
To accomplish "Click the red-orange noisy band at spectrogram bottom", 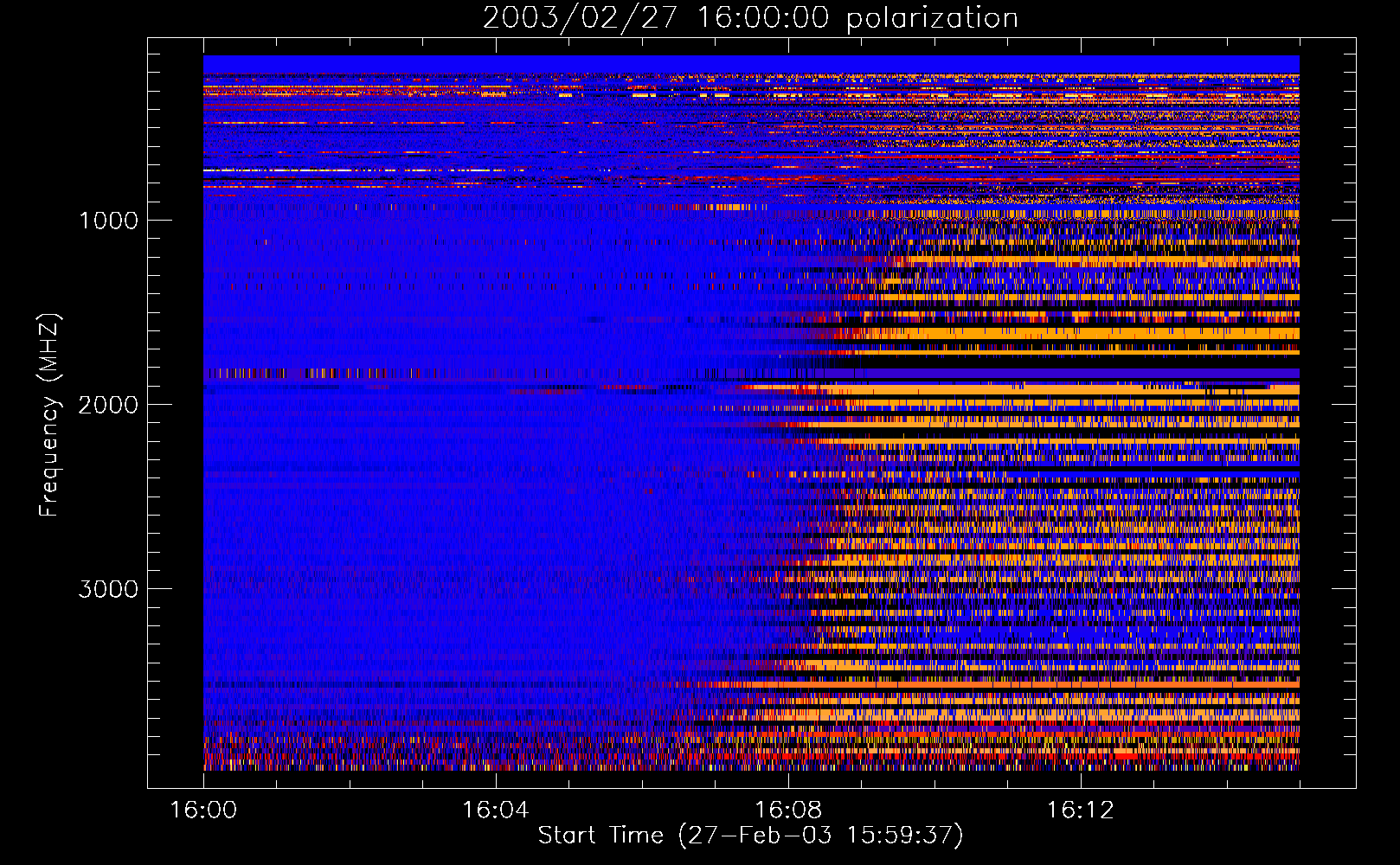I will (x=751, y=753).
